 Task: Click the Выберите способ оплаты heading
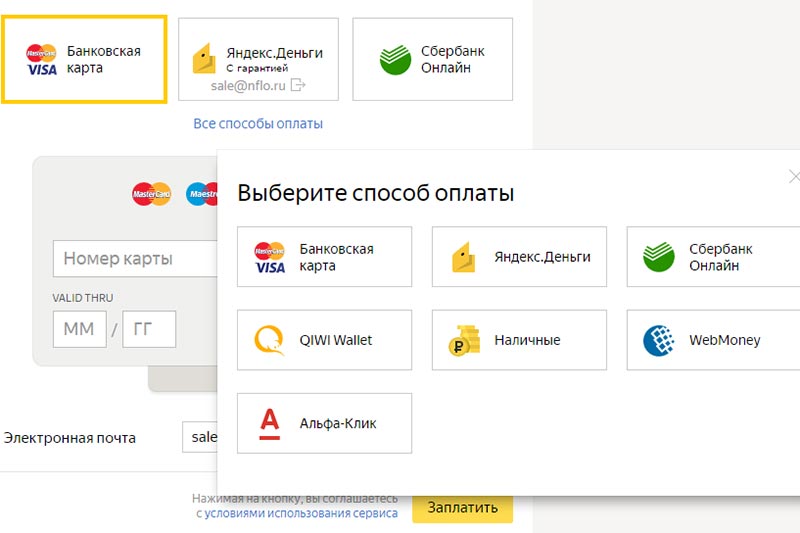coord(376,193)
